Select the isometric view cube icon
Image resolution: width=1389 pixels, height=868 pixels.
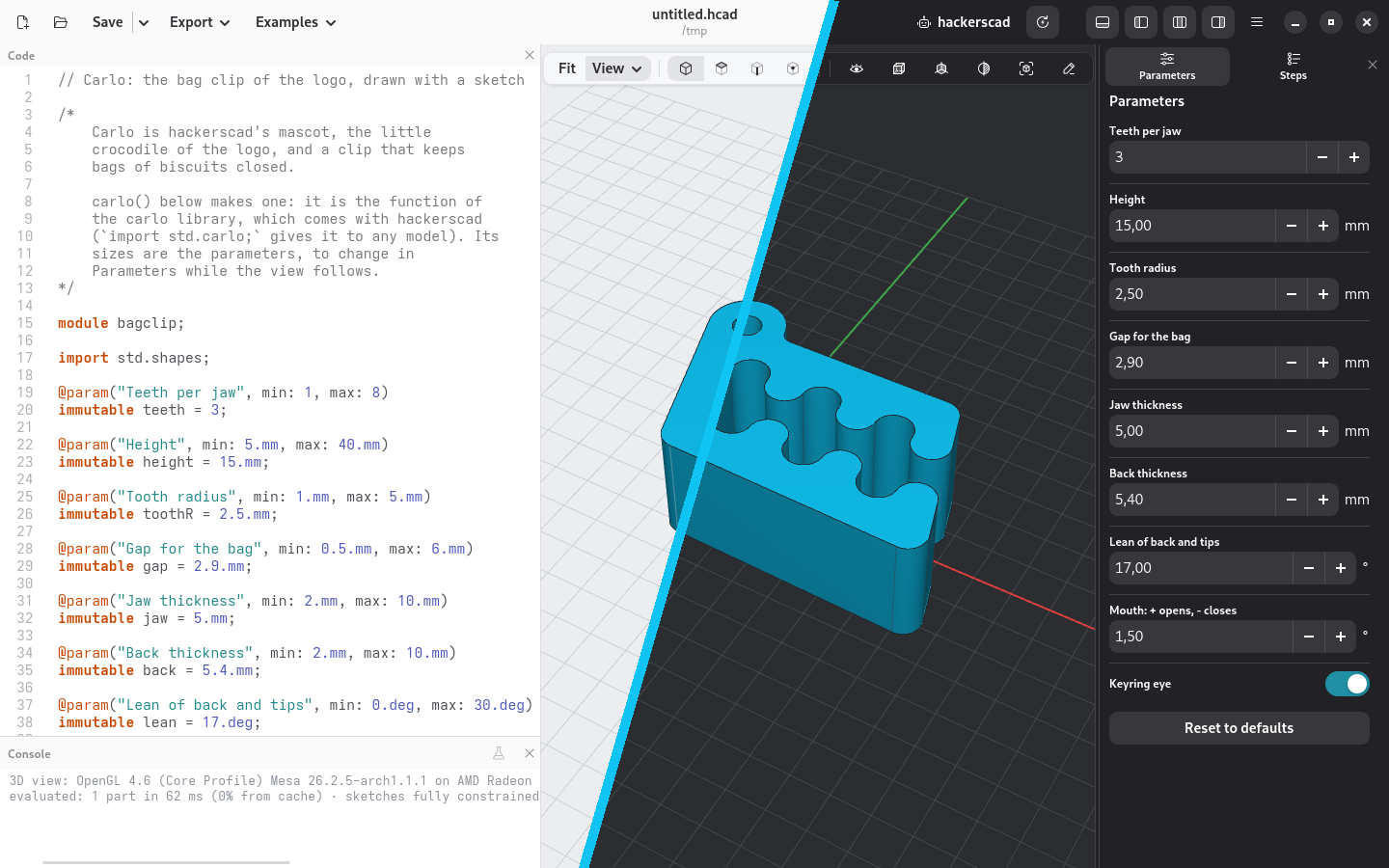[x=686, y=68]
